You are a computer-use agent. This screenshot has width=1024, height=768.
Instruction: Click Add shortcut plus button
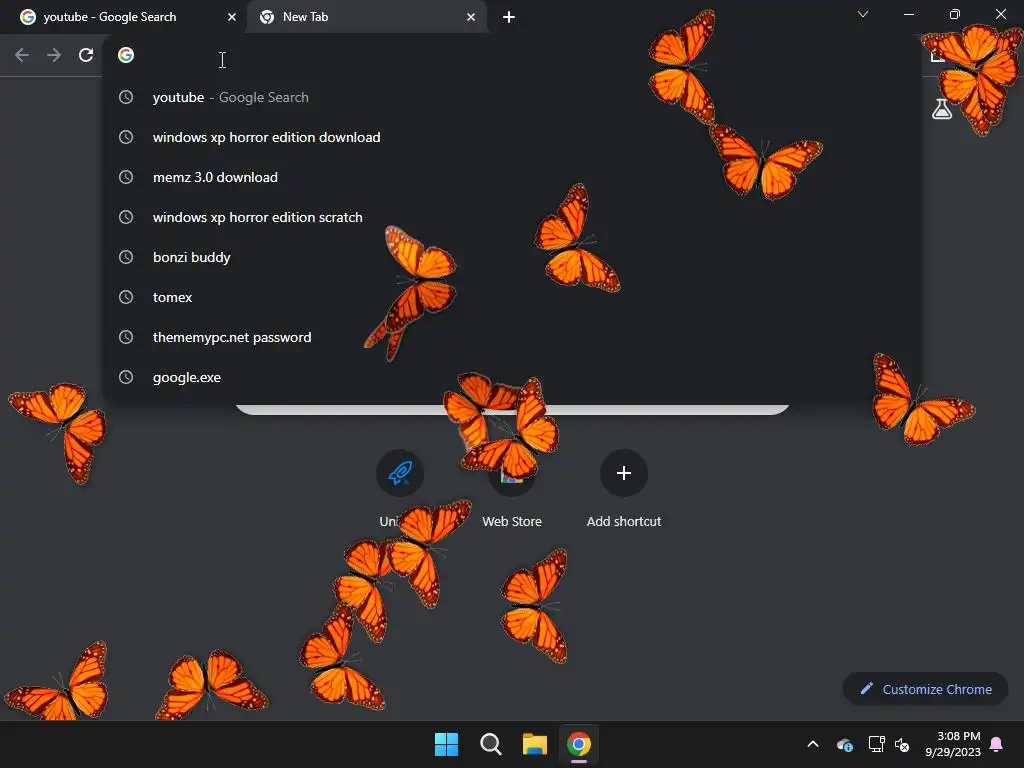click(624, 473)
